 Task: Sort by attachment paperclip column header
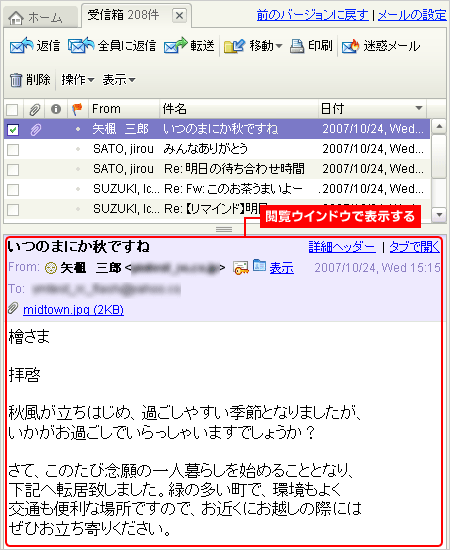(34, 109)
